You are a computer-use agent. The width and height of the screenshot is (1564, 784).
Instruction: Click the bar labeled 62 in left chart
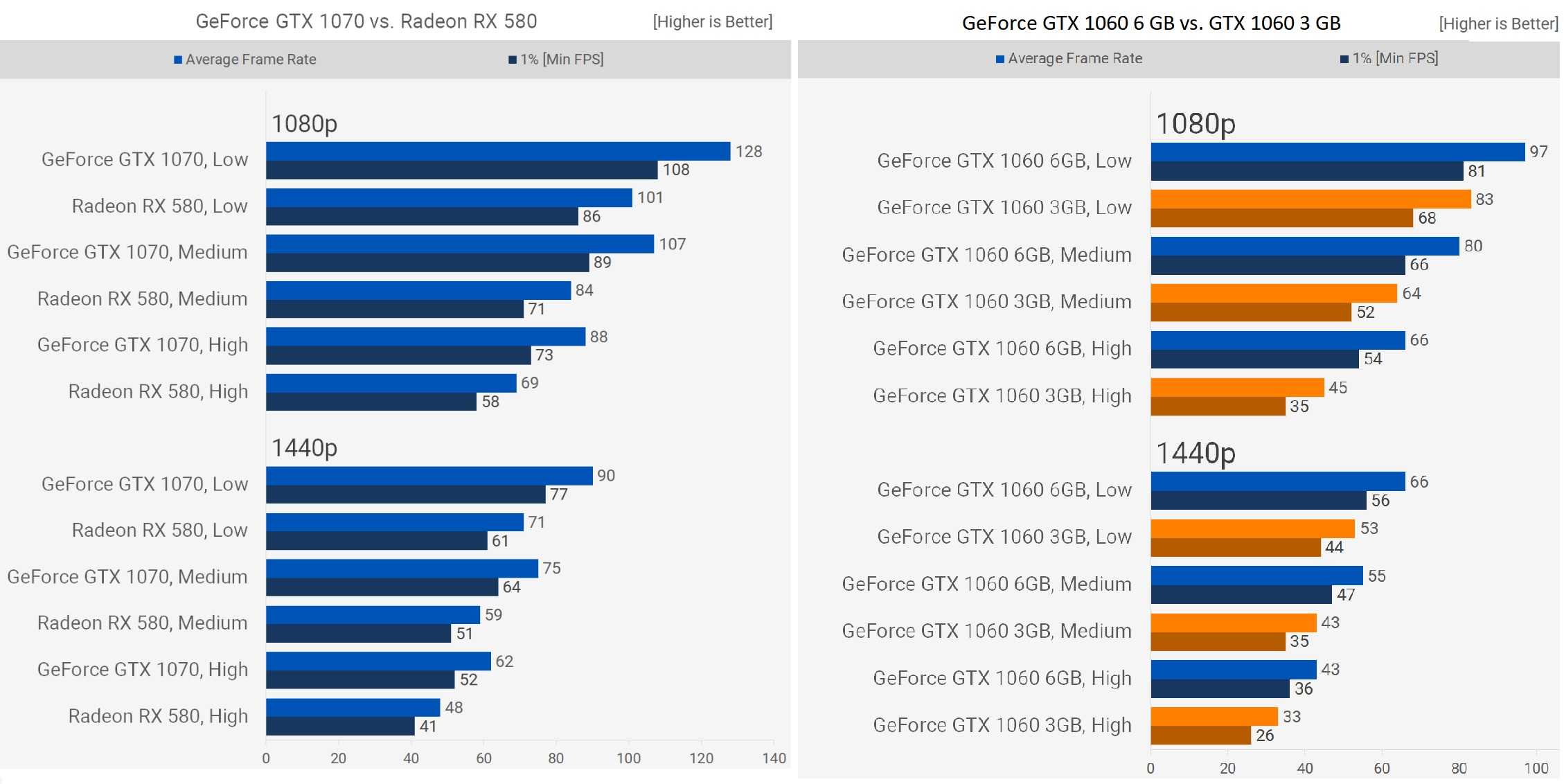pyautogui.click(x=378, y=661)
